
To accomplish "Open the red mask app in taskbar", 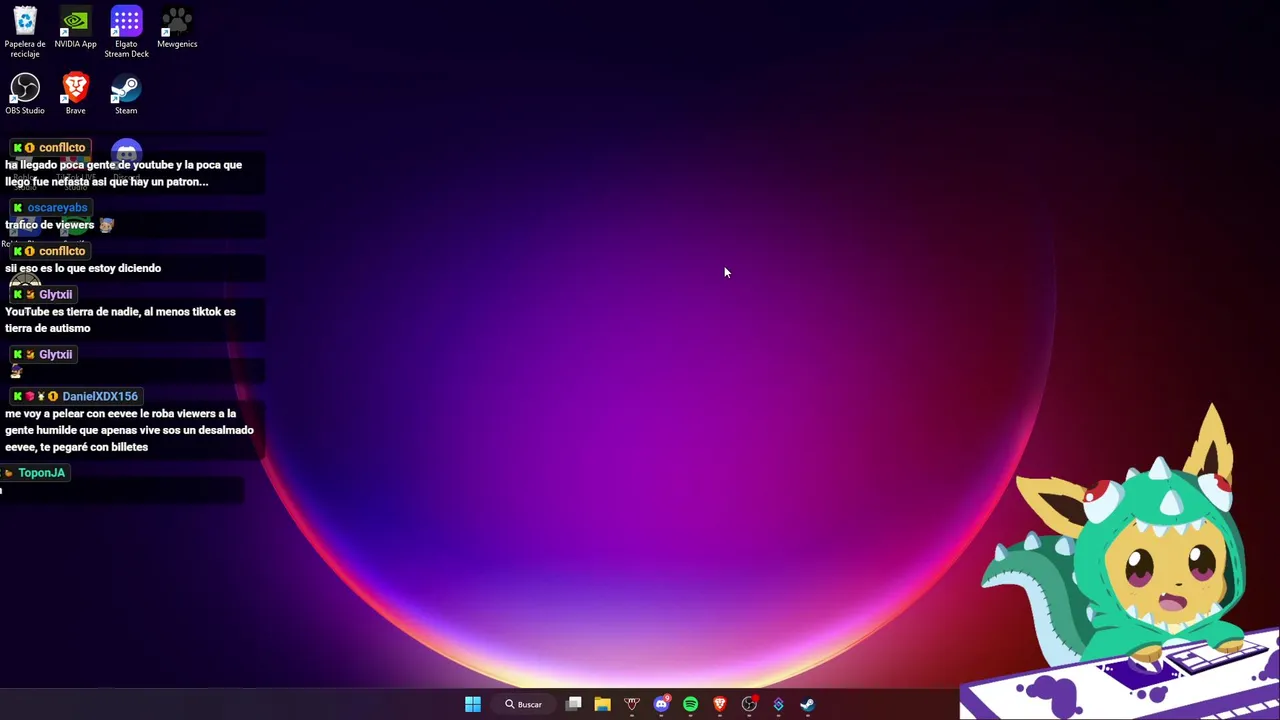I will pyautogui.click(x=631, y=704).
